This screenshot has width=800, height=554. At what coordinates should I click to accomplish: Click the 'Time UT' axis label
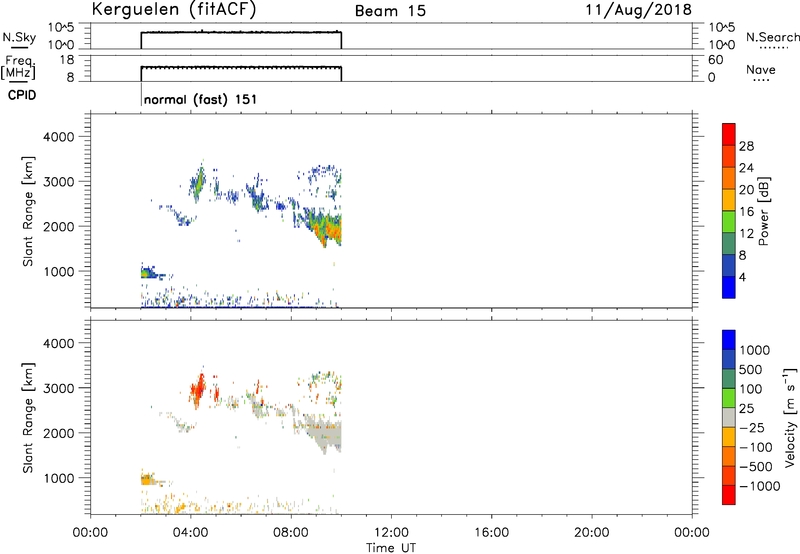click(391, 548)
